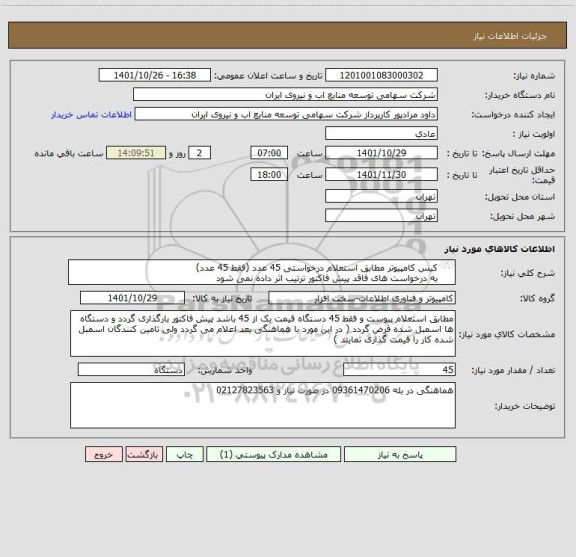Click price validity date 1401/11/30 field
Image resolution: width=576 pixels, height=557 pixels.
pos(381,175)
